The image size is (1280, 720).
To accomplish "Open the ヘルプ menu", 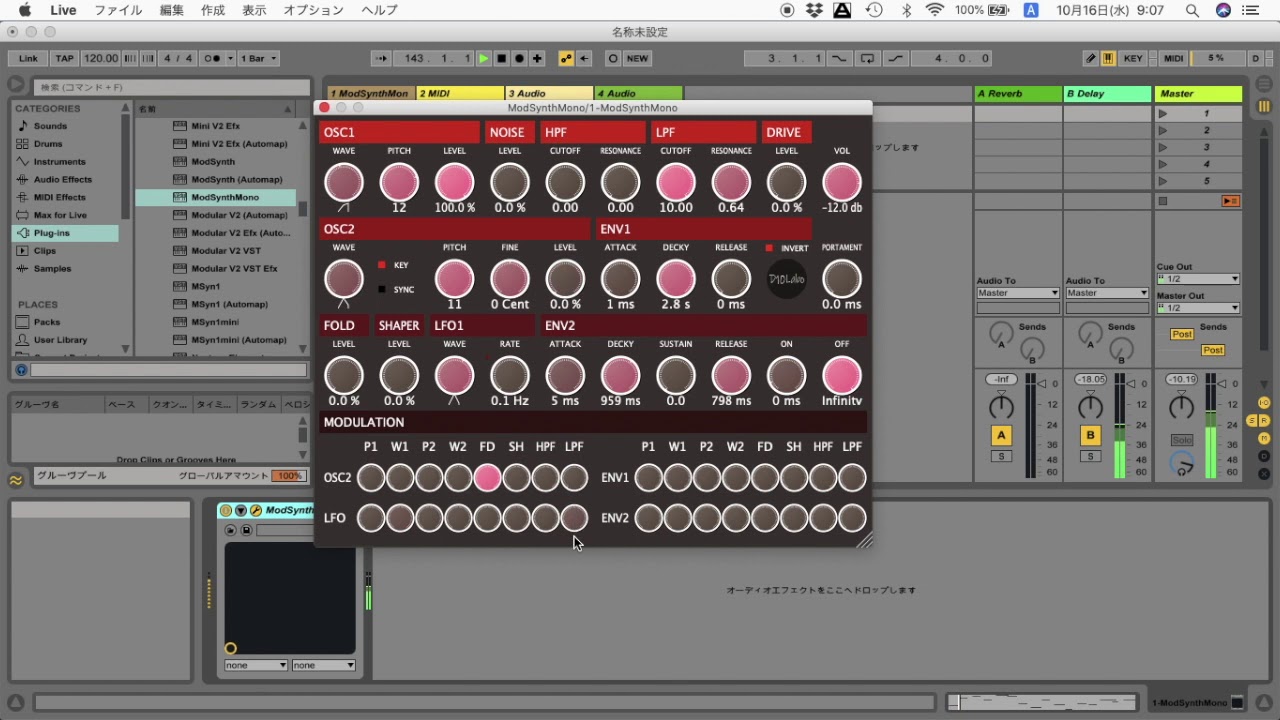I will click(x=379, y=10).
